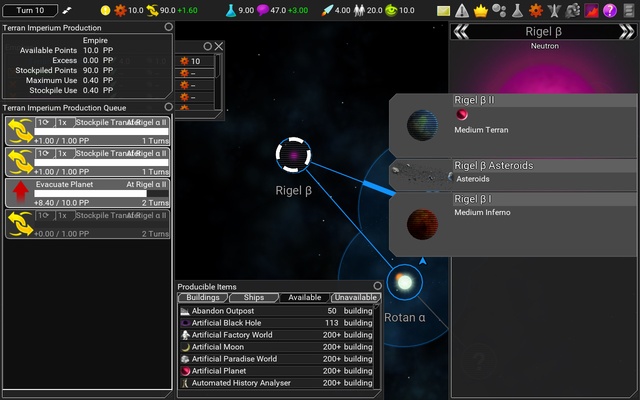
Task: Select Artificial Paradise World building
Action: pyautogui.click(x=276, y=359)
